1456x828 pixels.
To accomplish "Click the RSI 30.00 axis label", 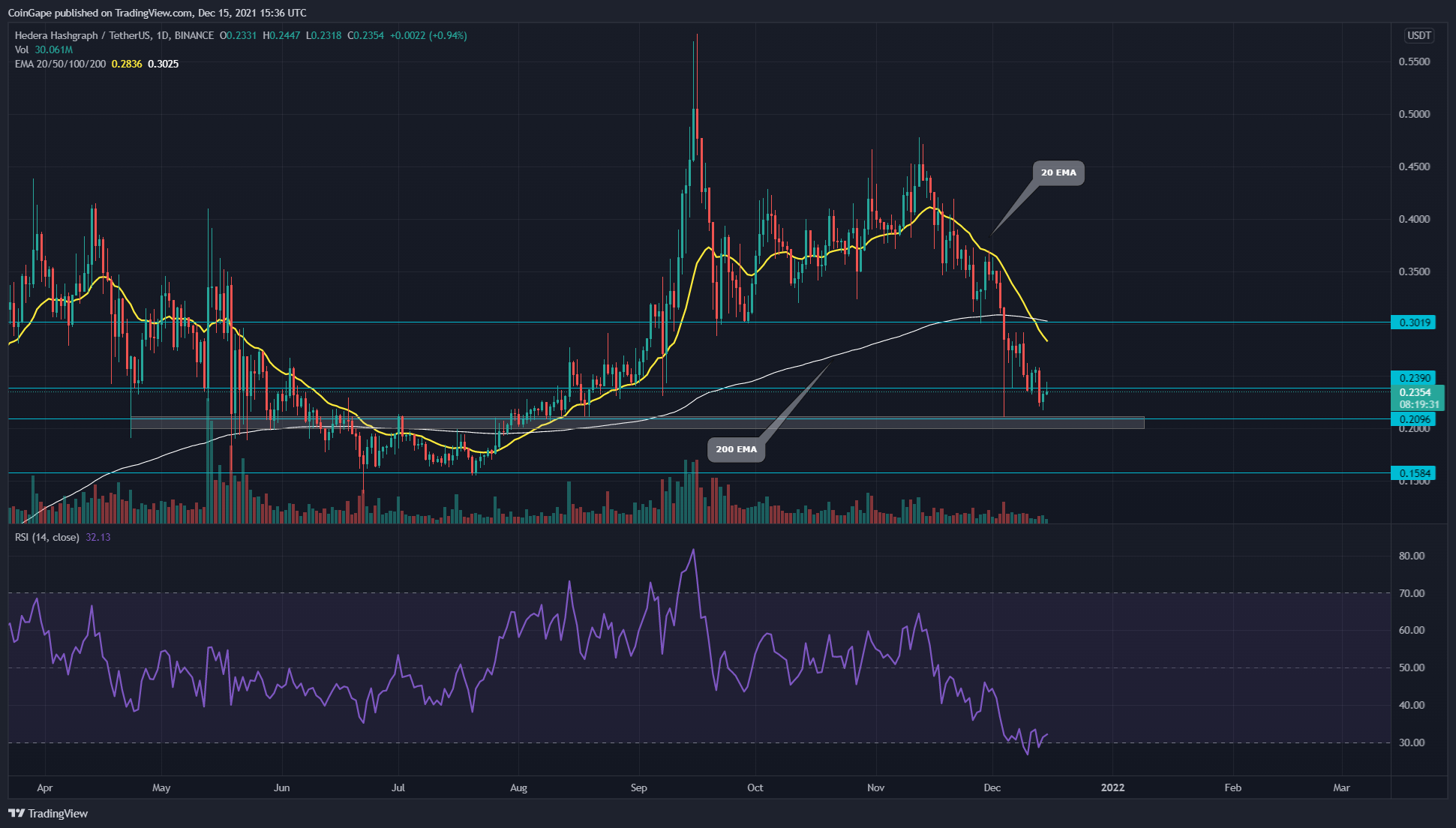I will pos(1412,742).
